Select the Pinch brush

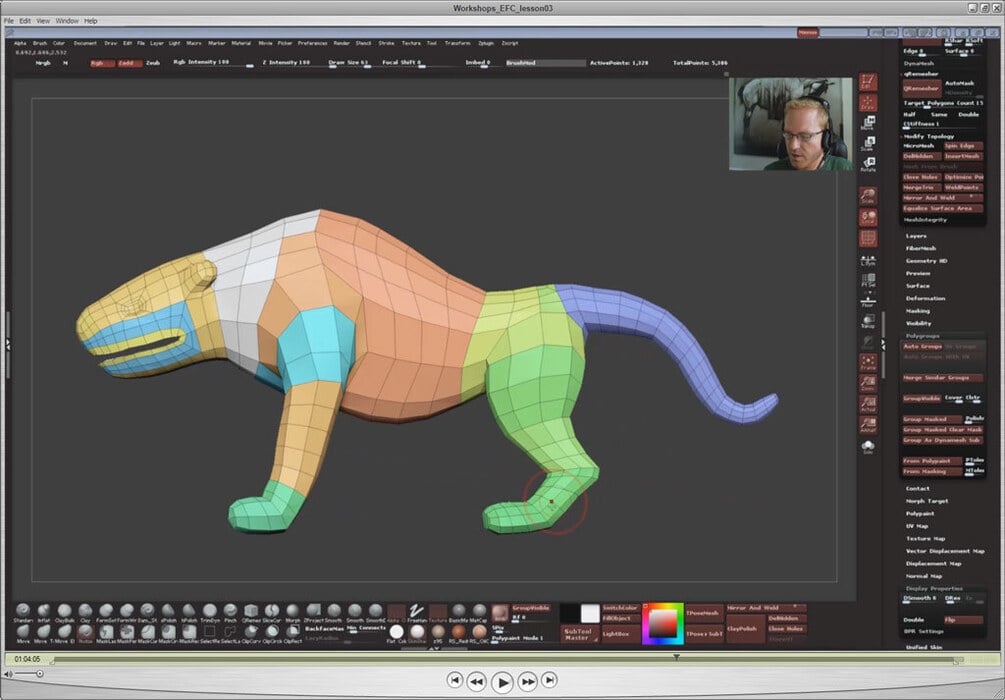pos(230,612)
